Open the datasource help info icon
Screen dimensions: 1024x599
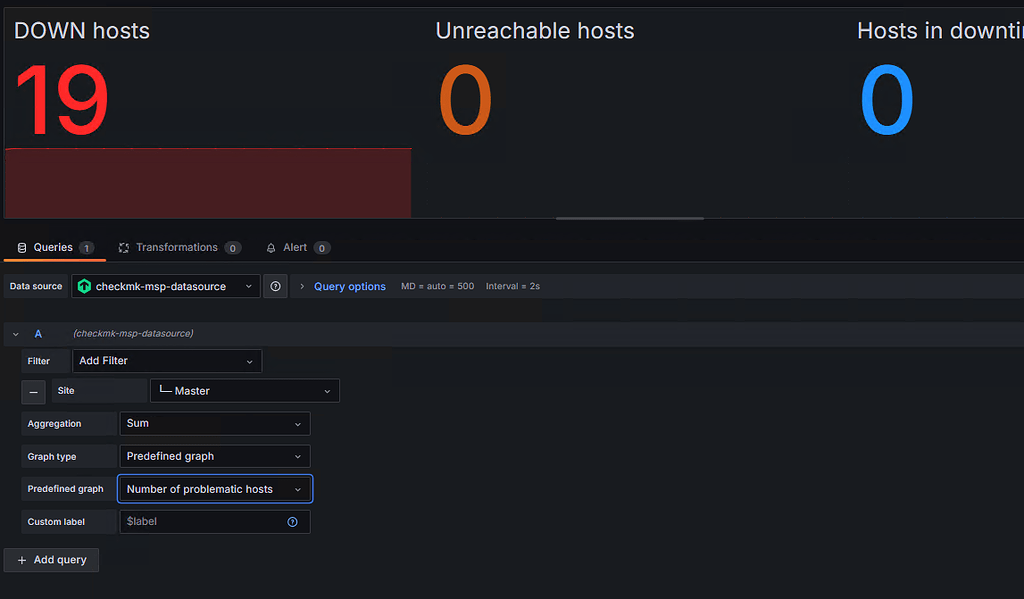click(276, 286)
